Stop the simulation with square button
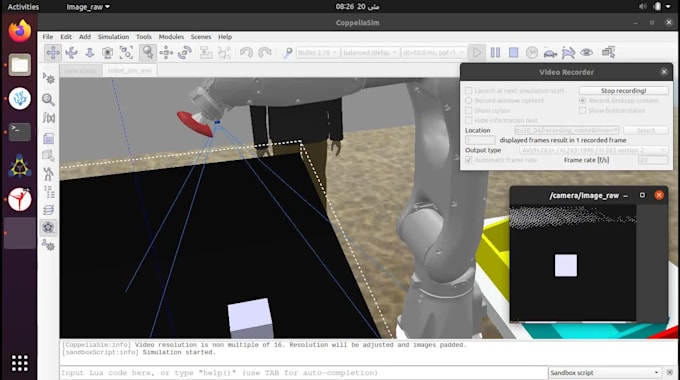Viewport: 680px width, 380px height. [x=513, y=52]
